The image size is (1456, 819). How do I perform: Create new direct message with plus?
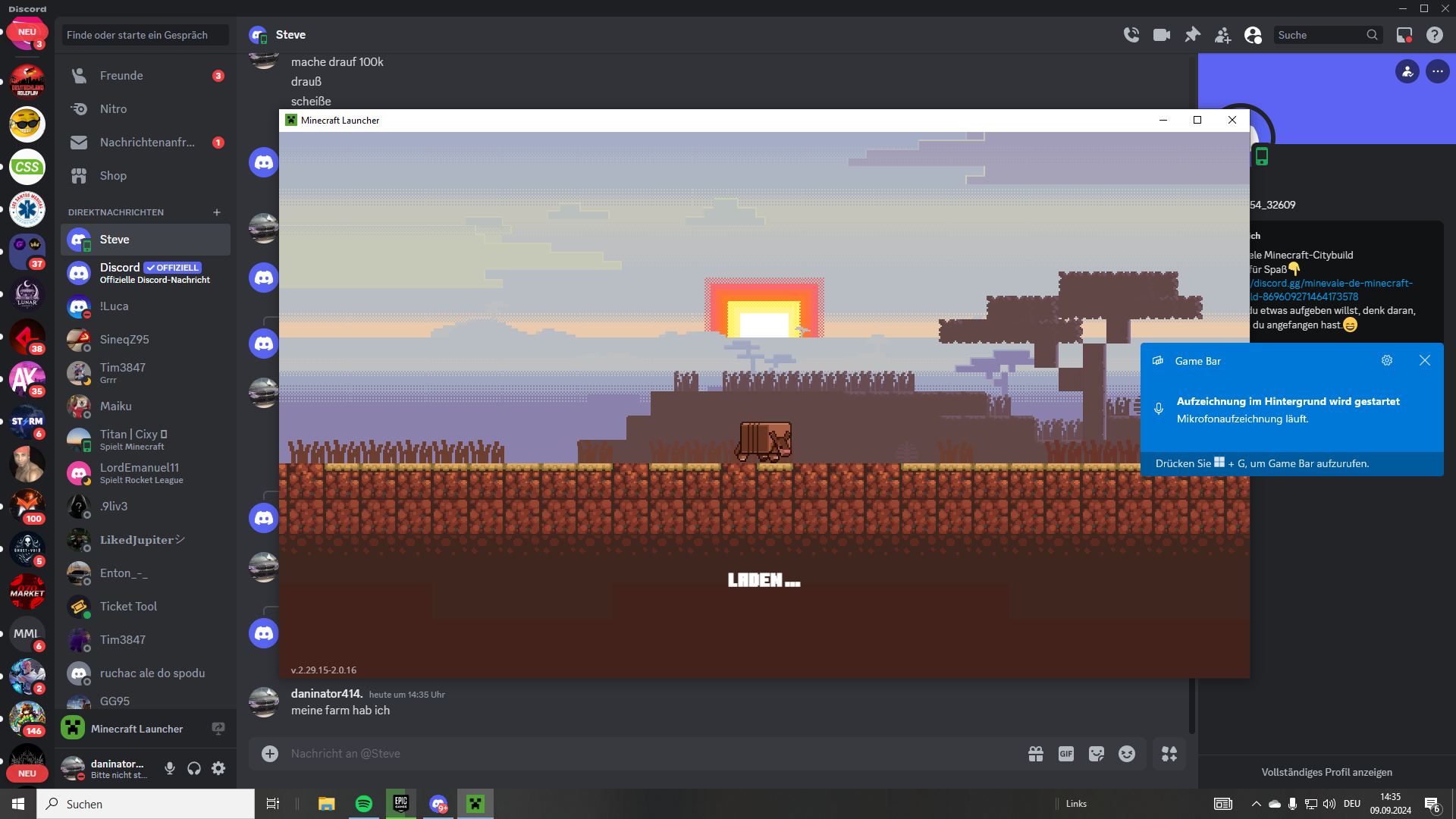[217, 212]
